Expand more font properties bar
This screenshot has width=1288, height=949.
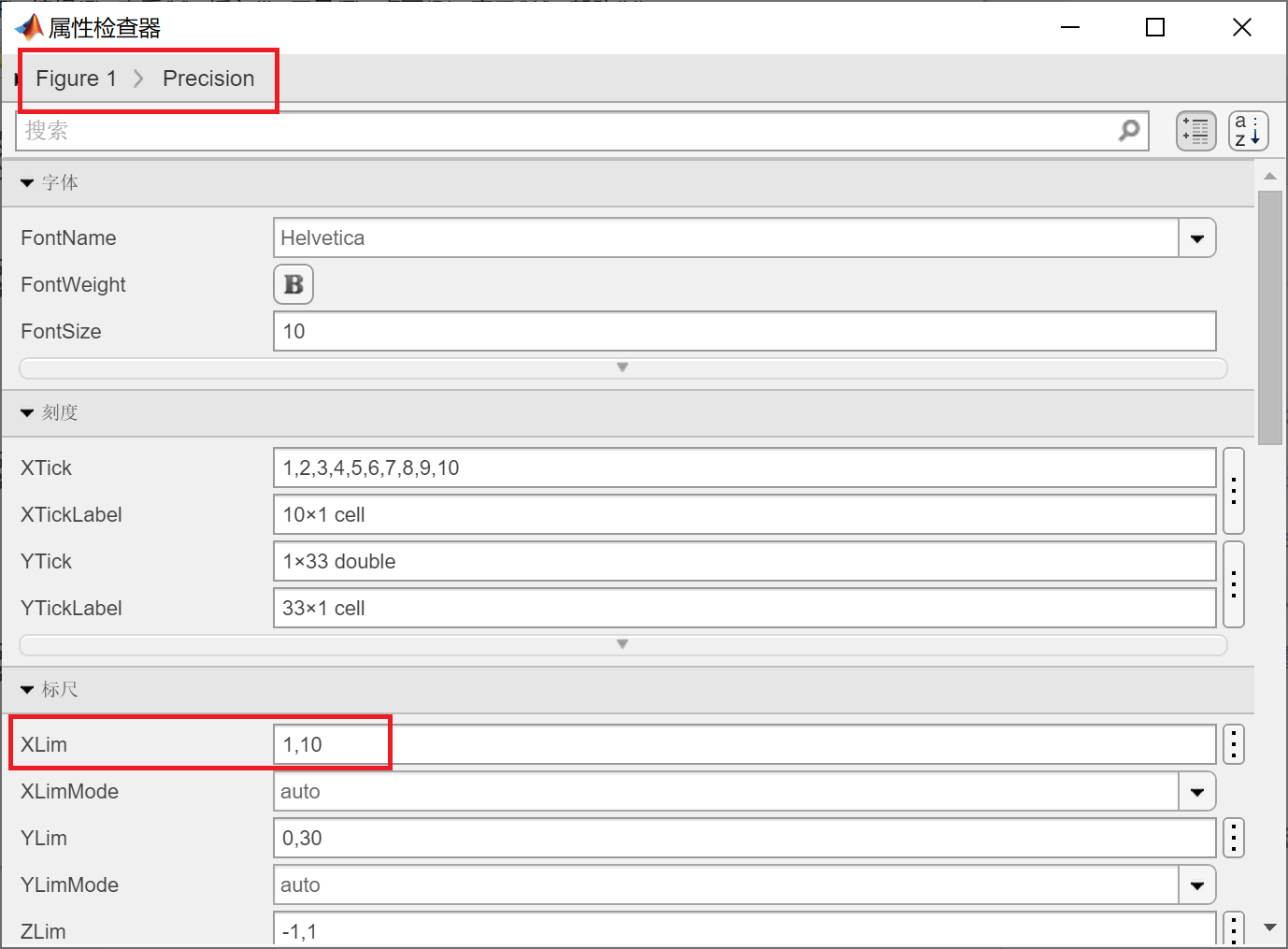(623, 367)
